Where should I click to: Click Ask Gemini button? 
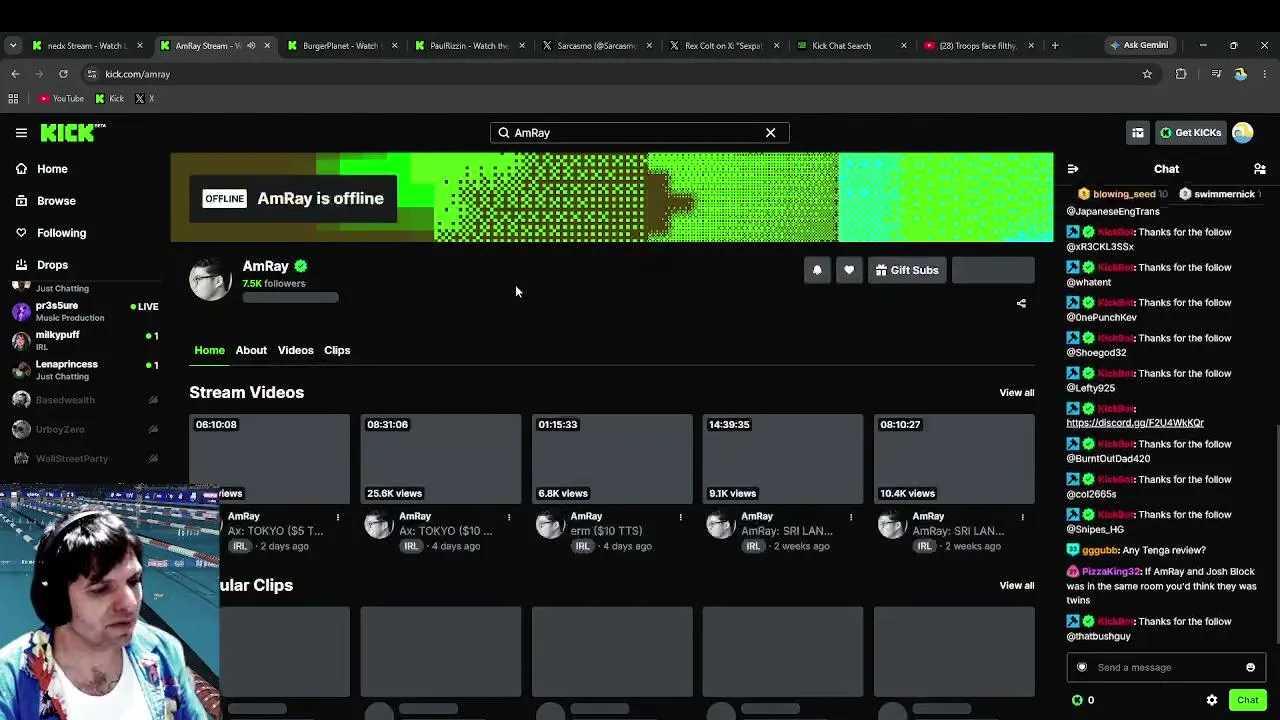(1138, 45)
